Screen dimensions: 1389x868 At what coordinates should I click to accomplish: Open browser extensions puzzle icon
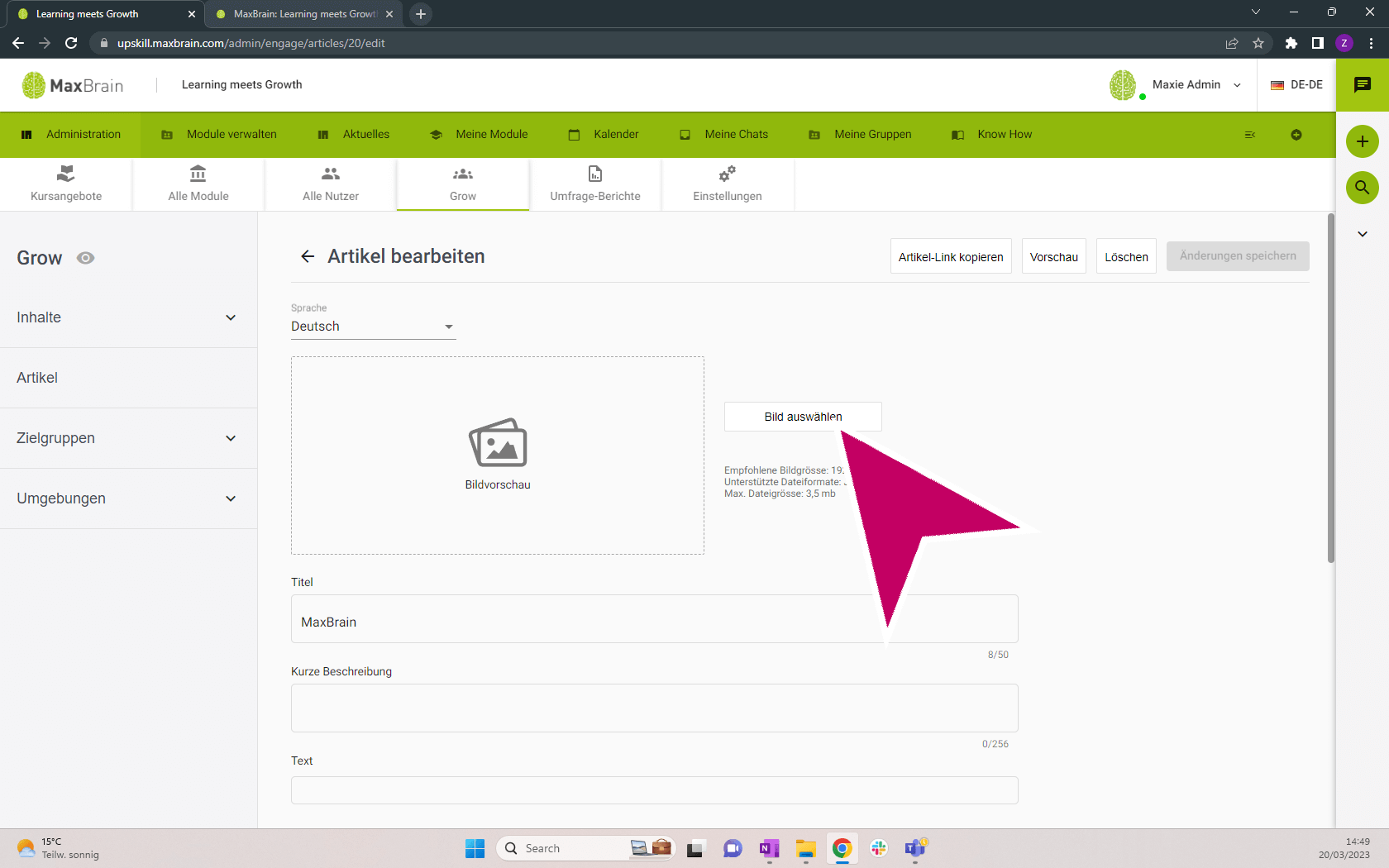[x=1291, y=43]
